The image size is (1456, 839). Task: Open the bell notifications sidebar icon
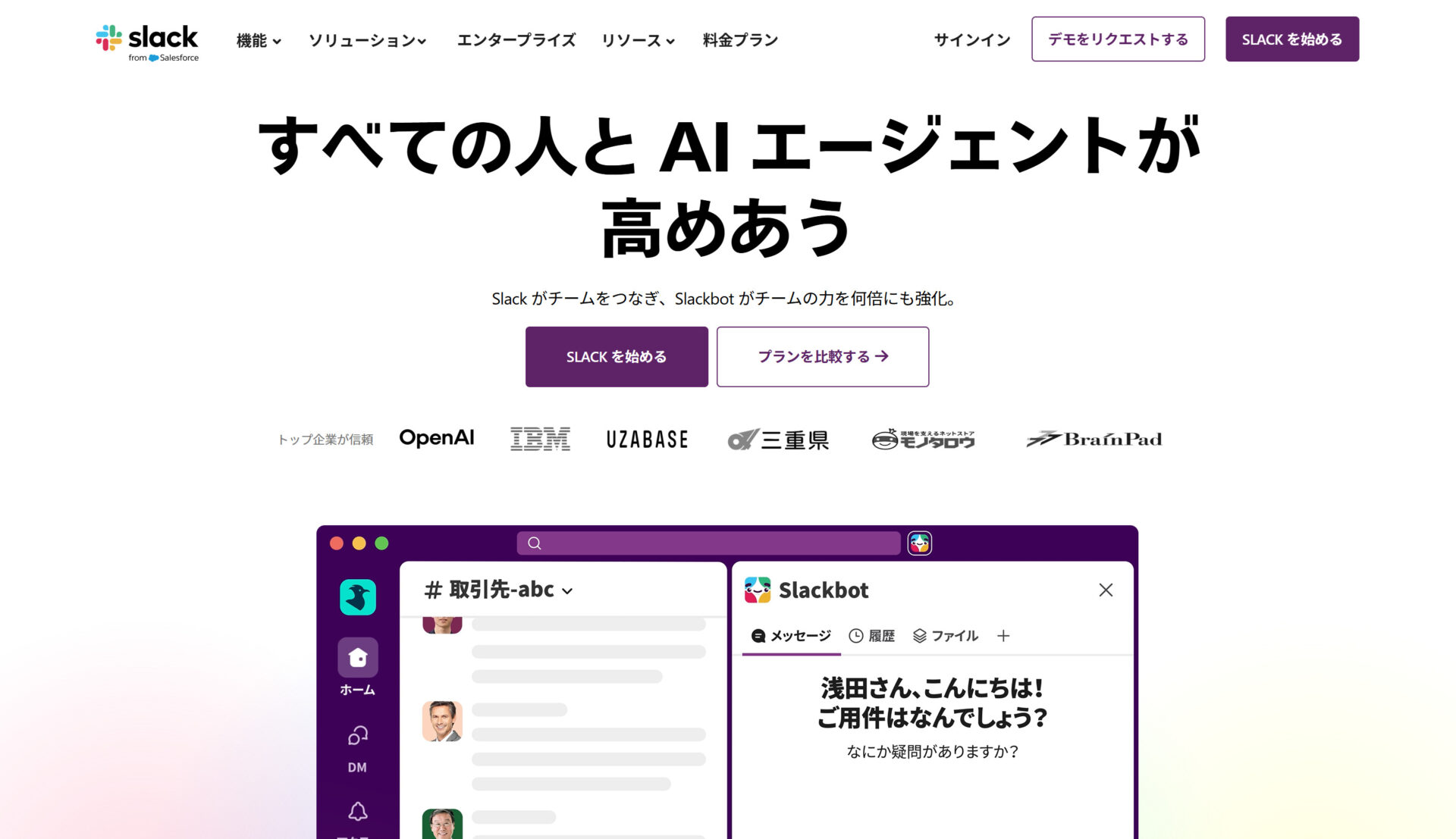[358, 812]
